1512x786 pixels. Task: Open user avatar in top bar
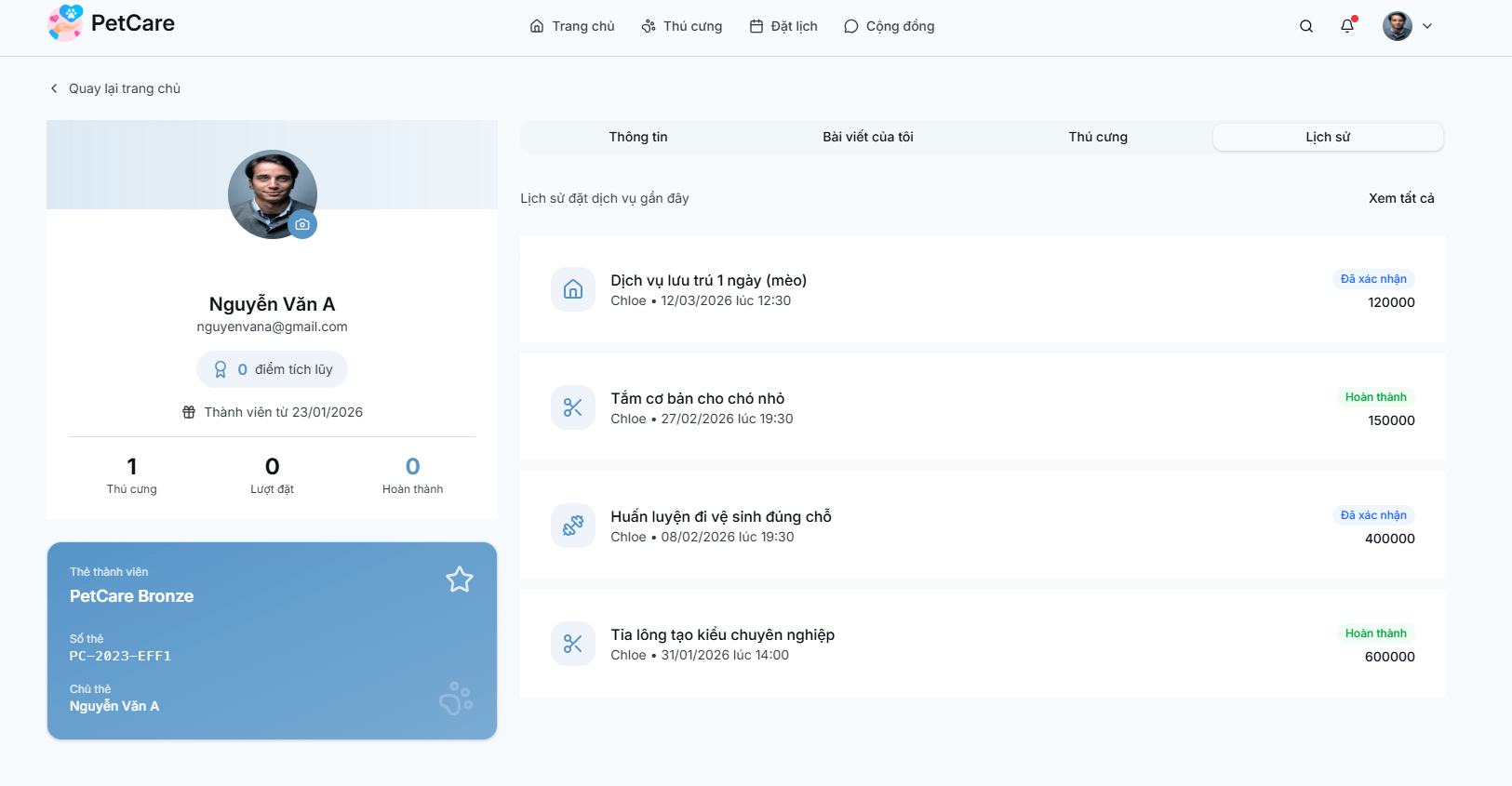(1398, 26)
